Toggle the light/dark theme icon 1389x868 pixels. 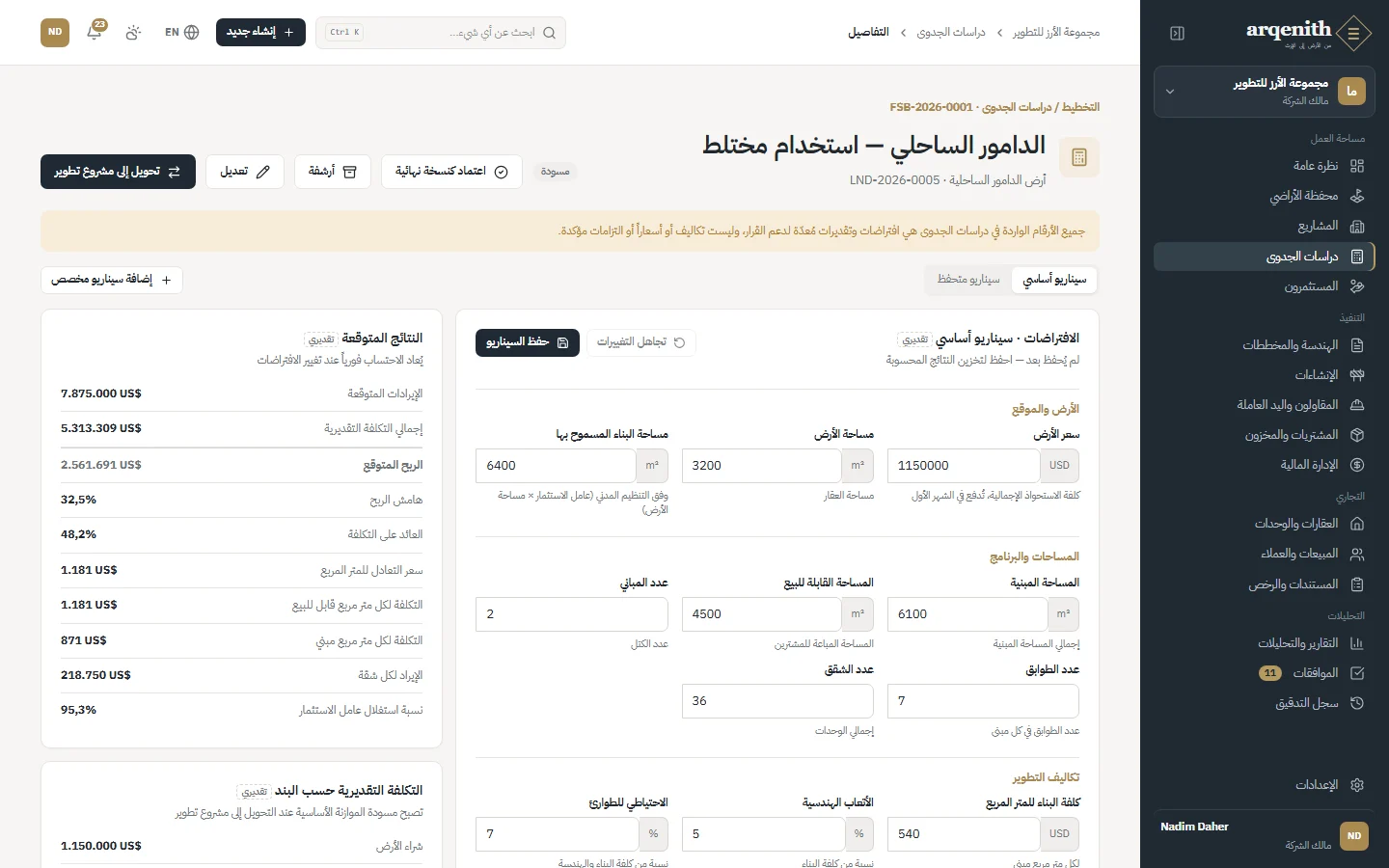pyautogui.click(x=133, y=32)
